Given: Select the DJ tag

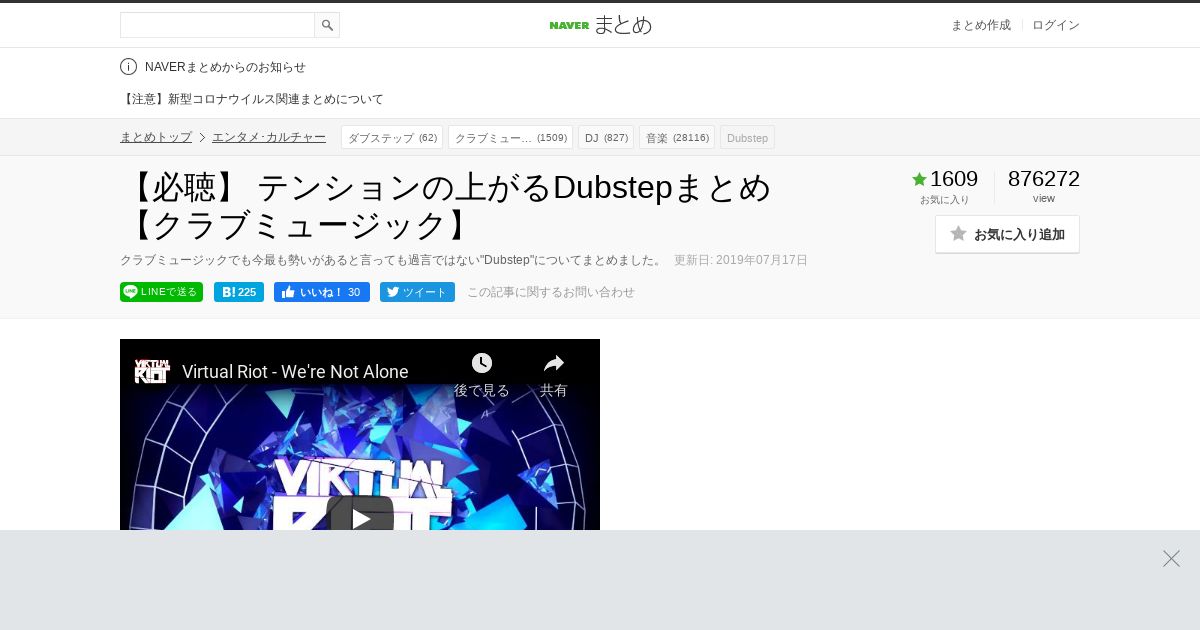Looking at the screenshot, I should point(606,137).
